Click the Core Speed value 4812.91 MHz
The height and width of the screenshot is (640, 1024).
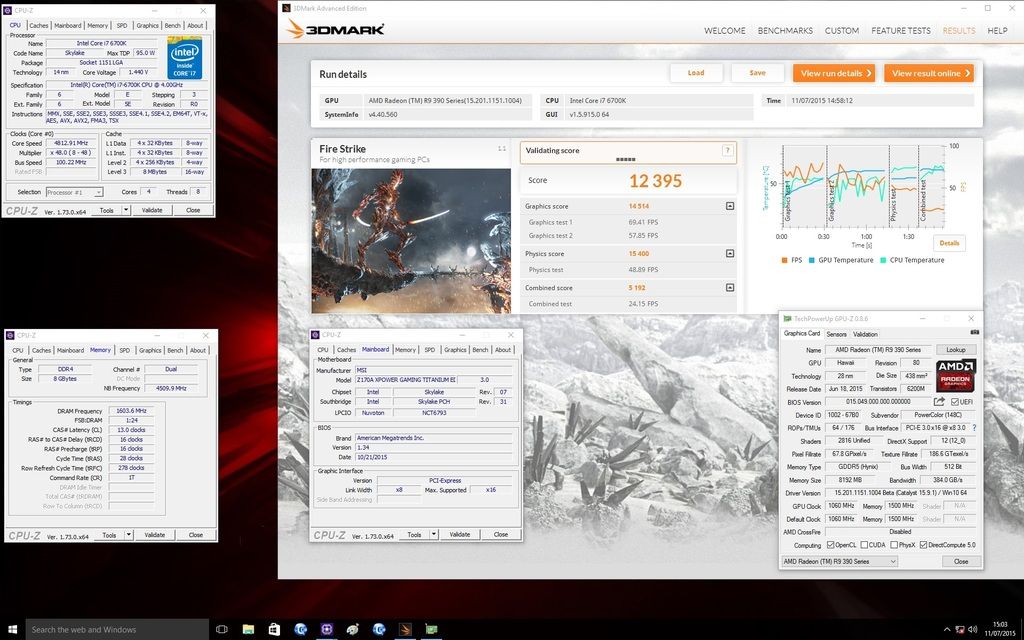(x=72, y=143)
